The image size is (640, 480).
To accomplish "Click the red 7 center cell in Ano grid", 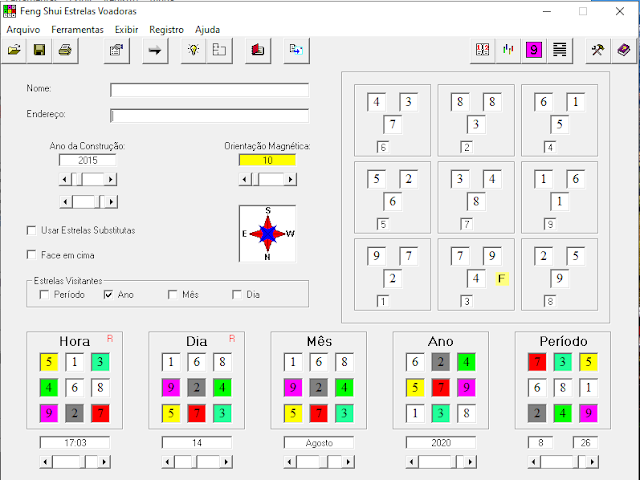I will point(440,387).
